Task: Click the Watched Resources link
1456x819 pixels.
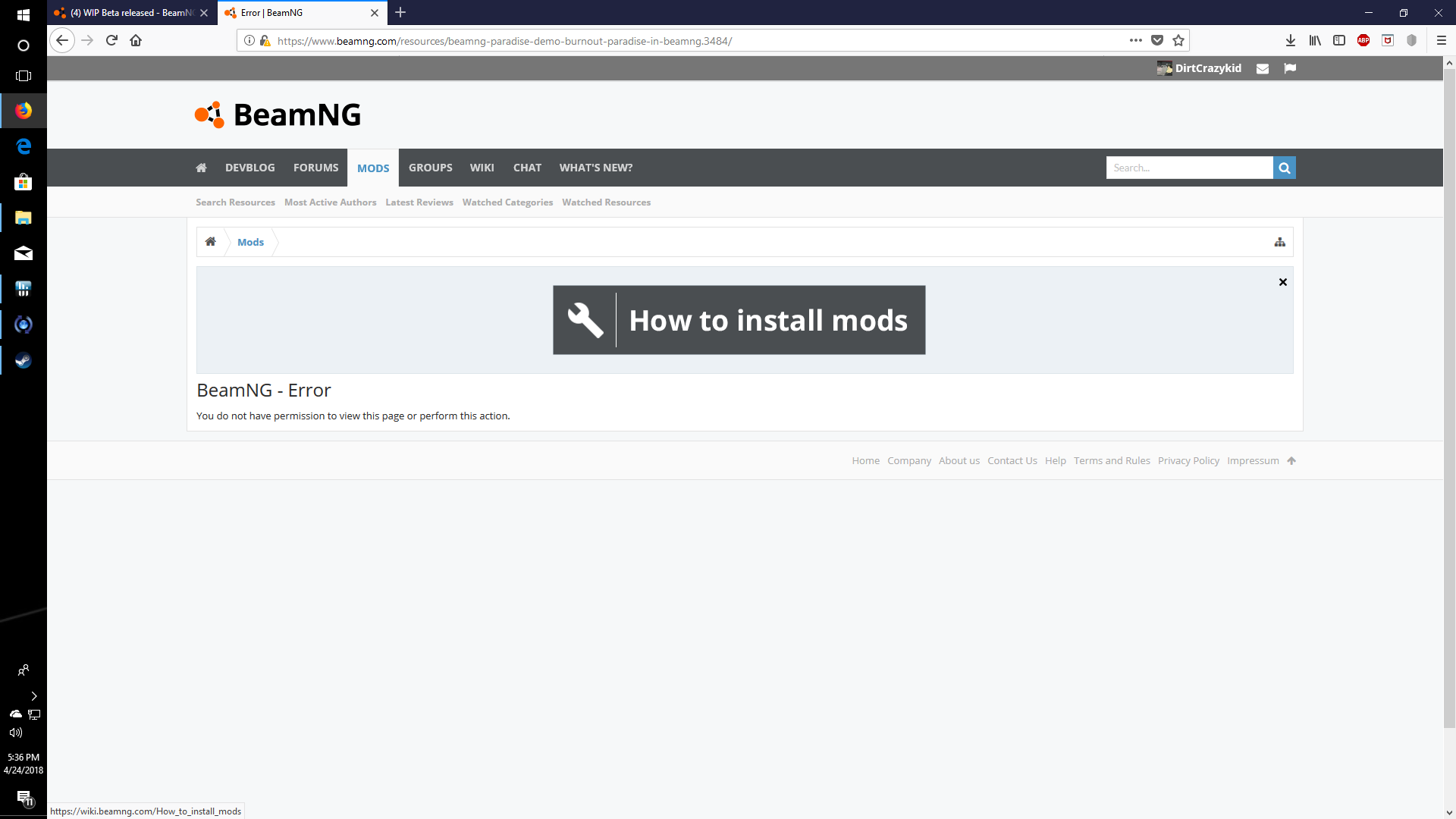Action: [x=606, y=202]
